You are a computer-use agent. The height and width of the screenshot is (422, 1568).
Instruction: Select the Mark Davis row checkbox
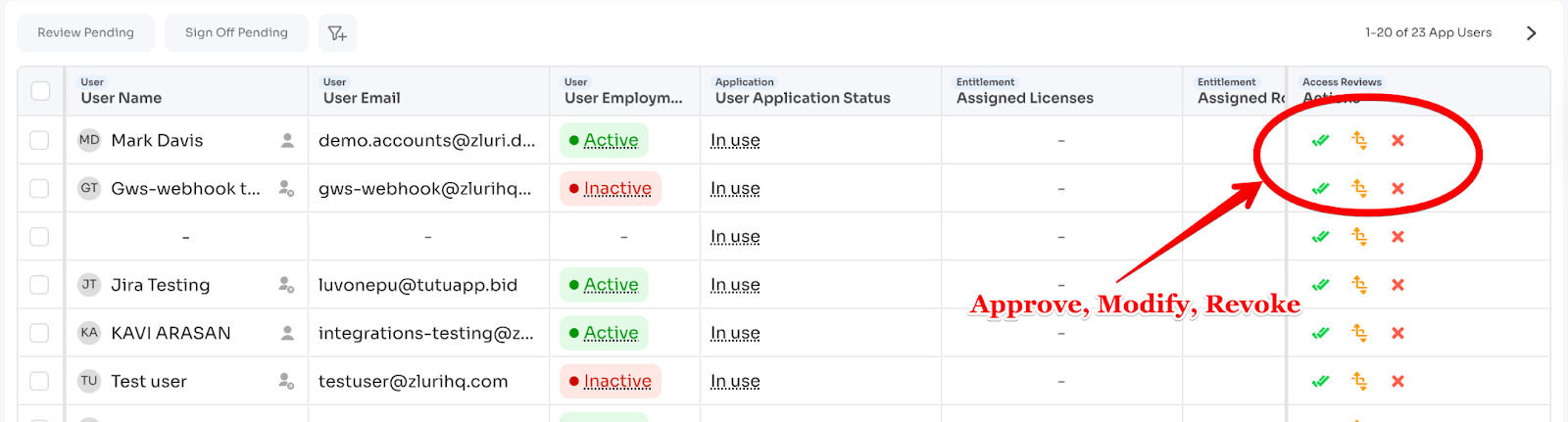pos(39,140)
